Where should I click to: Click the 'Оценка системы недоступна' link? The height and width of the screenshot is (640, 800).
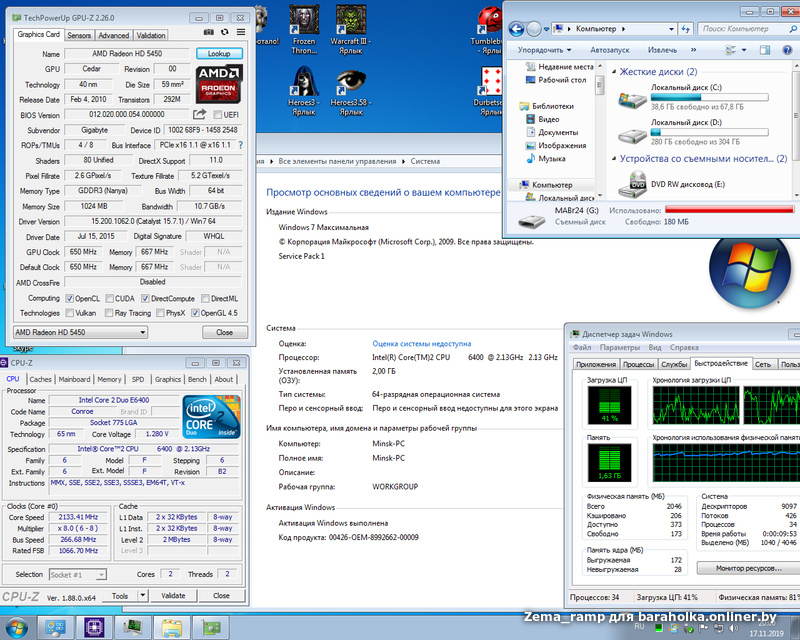pos(421,343)
